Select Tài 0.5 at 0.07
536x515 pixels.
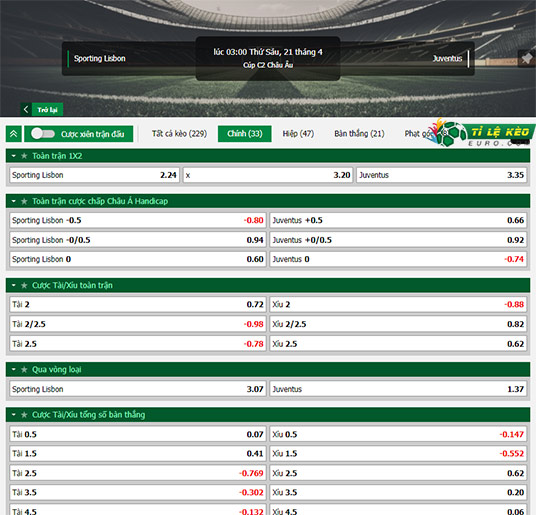coord(138,434)
